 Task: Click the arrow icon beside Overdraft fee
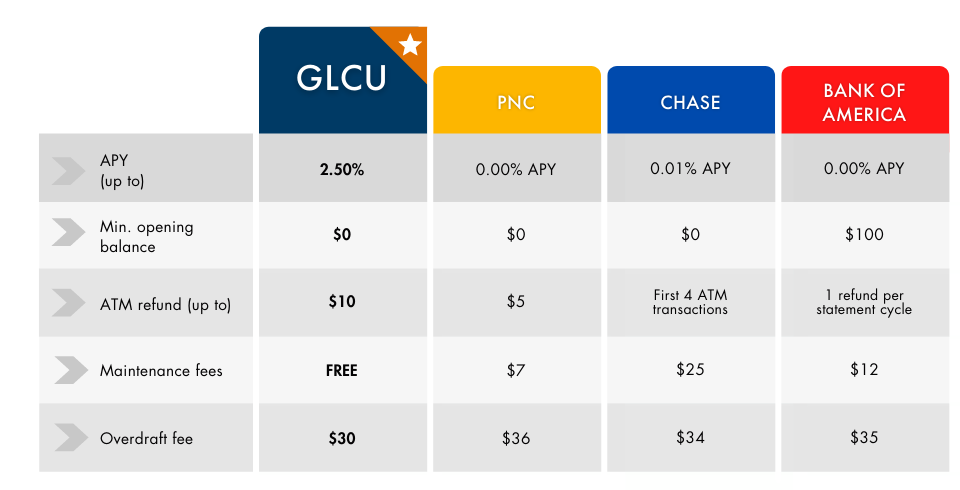point(71,437)
